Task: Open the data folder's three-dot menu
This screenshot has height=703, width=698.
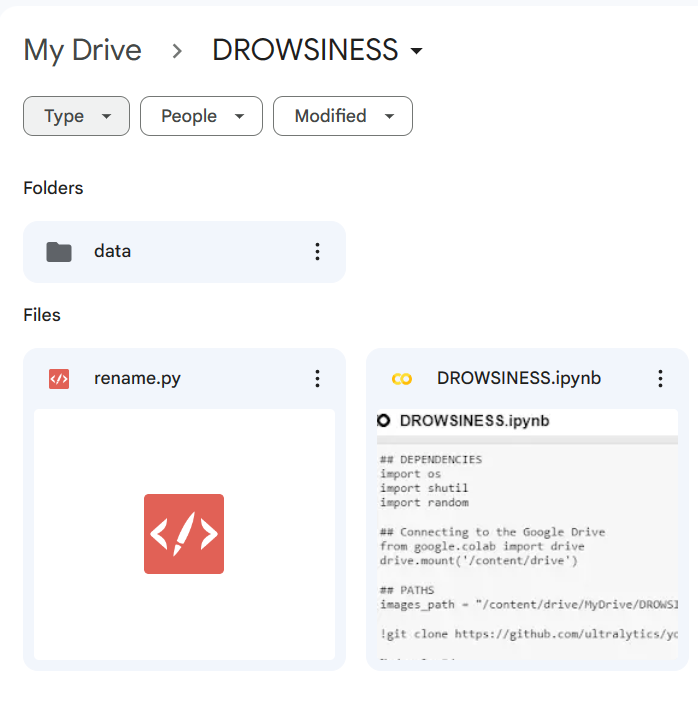Action: pyautogui.click(x=317, y=252)
